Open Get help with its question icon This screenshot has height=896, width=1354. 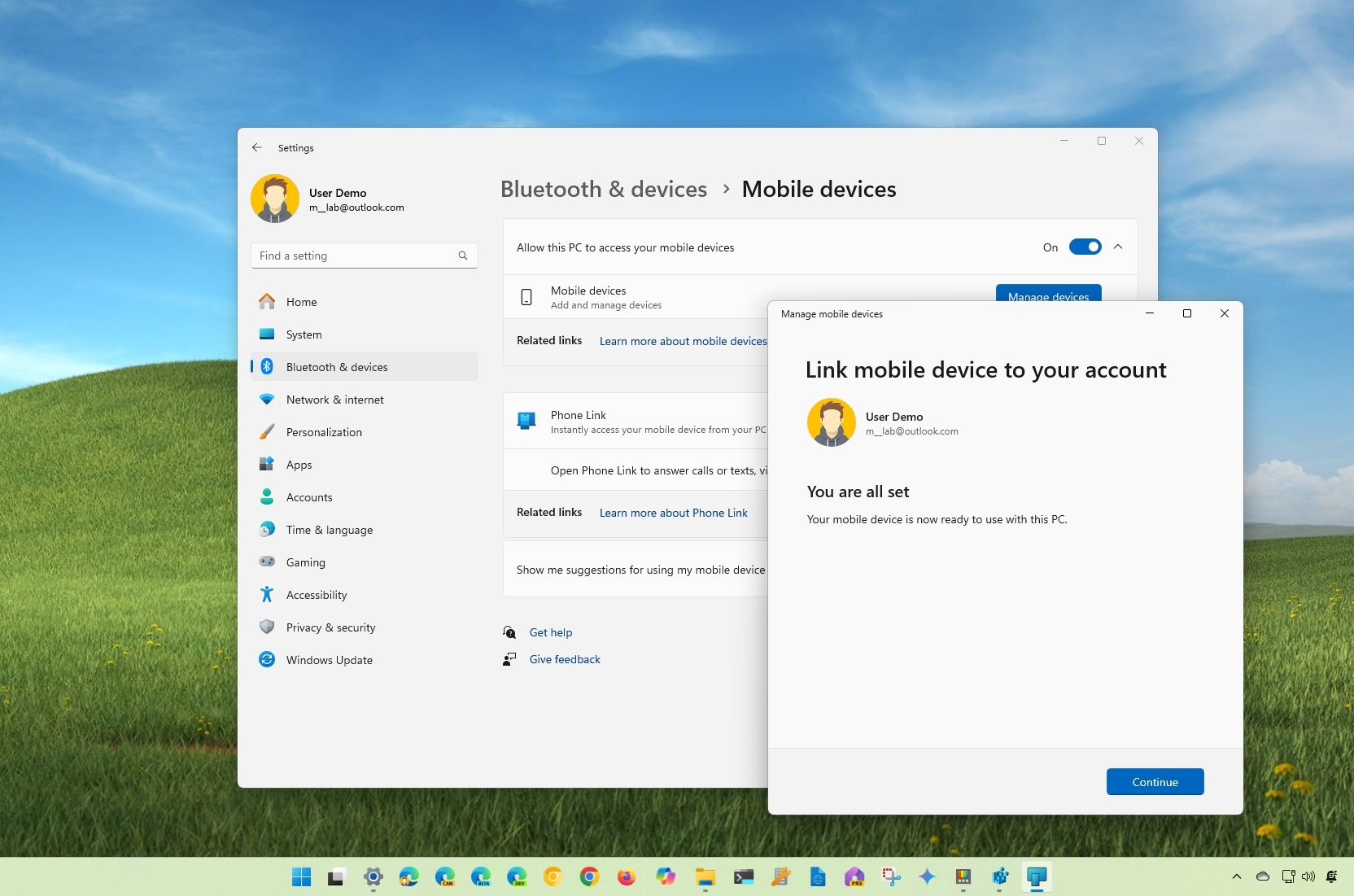click(x=509, y=632)
